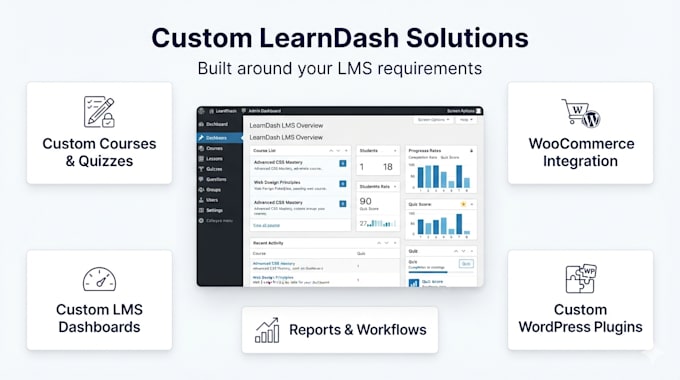Click the puzzle piece WP plugins icon

tap(581, 278)
